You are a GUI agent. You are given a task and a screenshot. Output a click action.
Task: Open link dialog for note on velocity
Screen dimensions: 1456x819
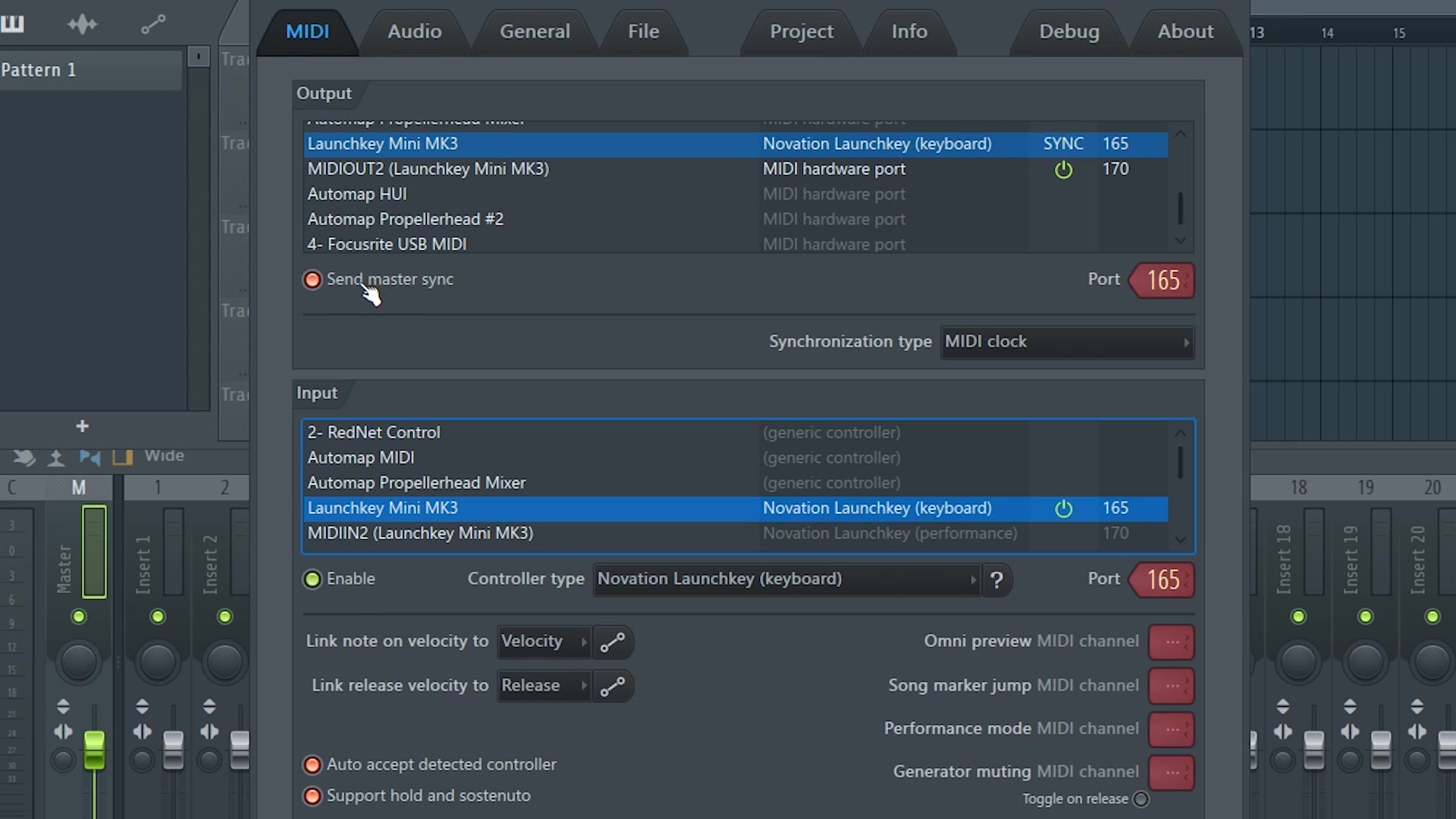pos(613,642)
